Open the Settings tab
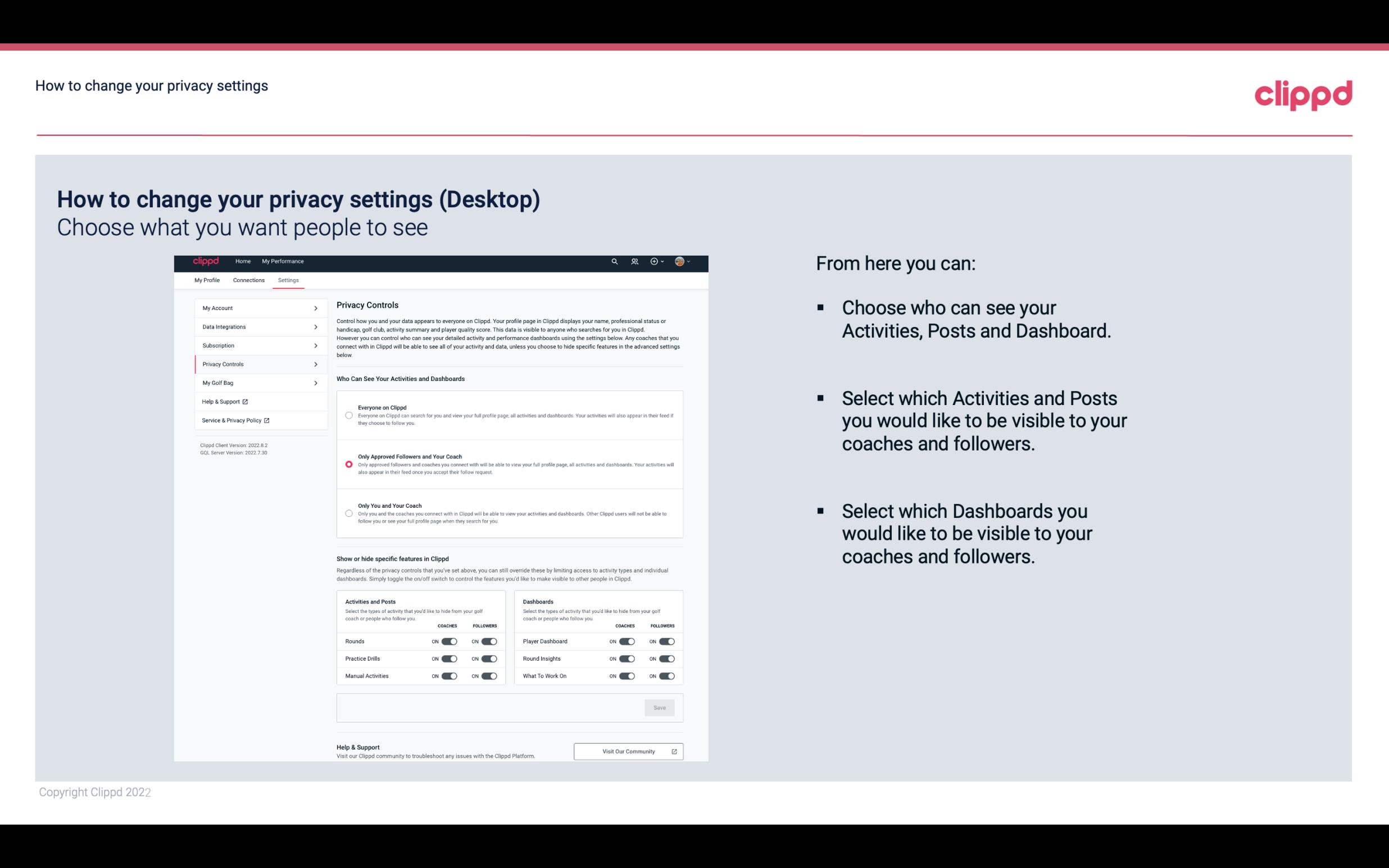This screenshot has height=868, width=1389. point(288,280)
